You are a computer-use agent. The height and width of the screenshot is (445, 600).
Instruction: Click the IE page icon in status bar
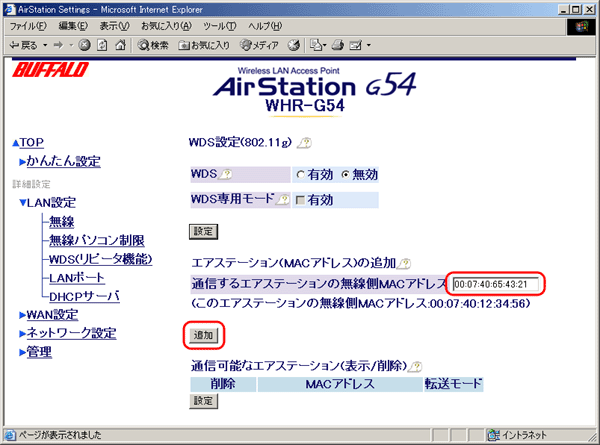10,435
